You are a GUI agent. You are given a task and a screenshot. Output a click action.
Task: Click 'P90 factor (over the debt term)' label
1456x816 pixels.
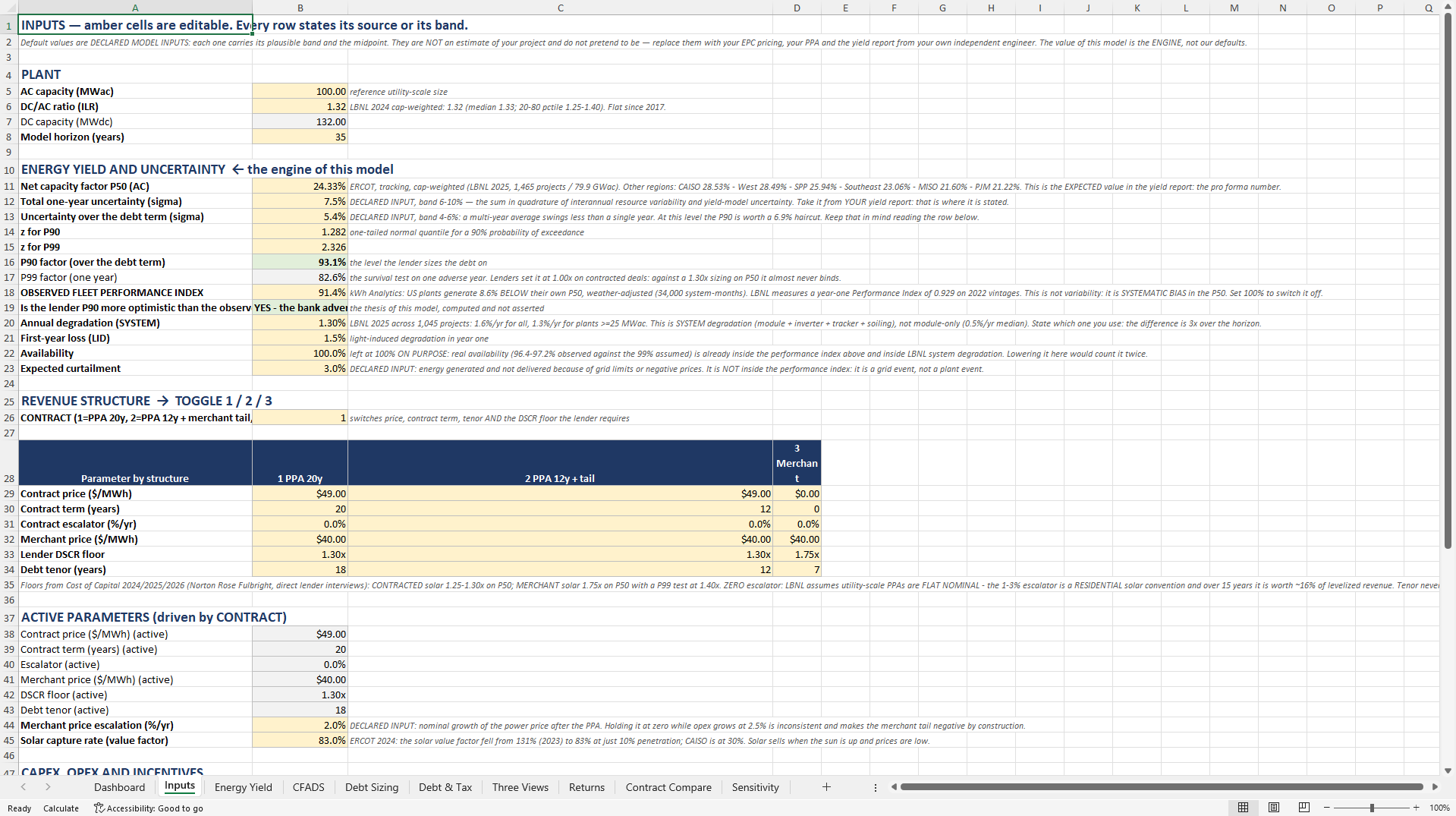93,262
